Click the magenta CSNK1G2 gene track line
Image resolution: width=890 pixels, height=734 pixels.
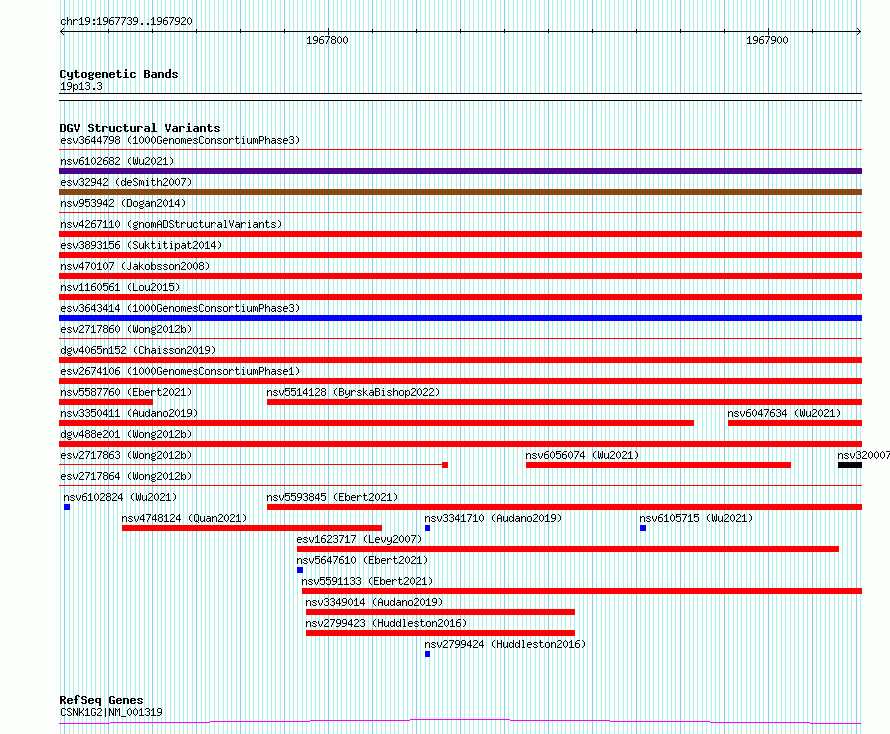pyautogui.click(x=460, y=721)
